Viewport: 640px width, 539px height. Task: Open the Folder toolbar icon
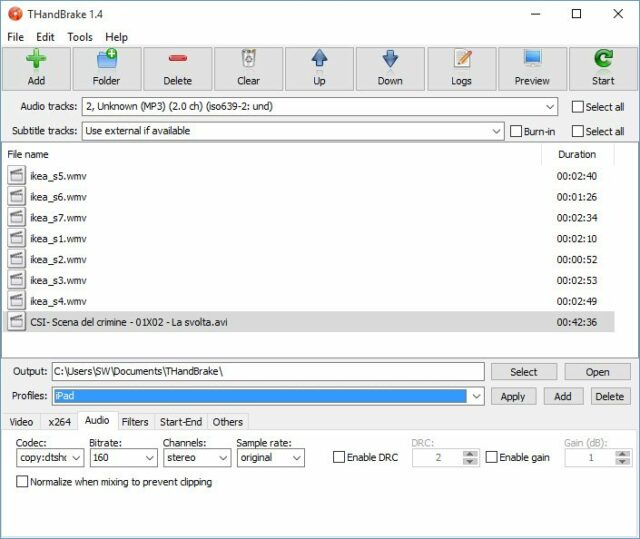[106, 60]
